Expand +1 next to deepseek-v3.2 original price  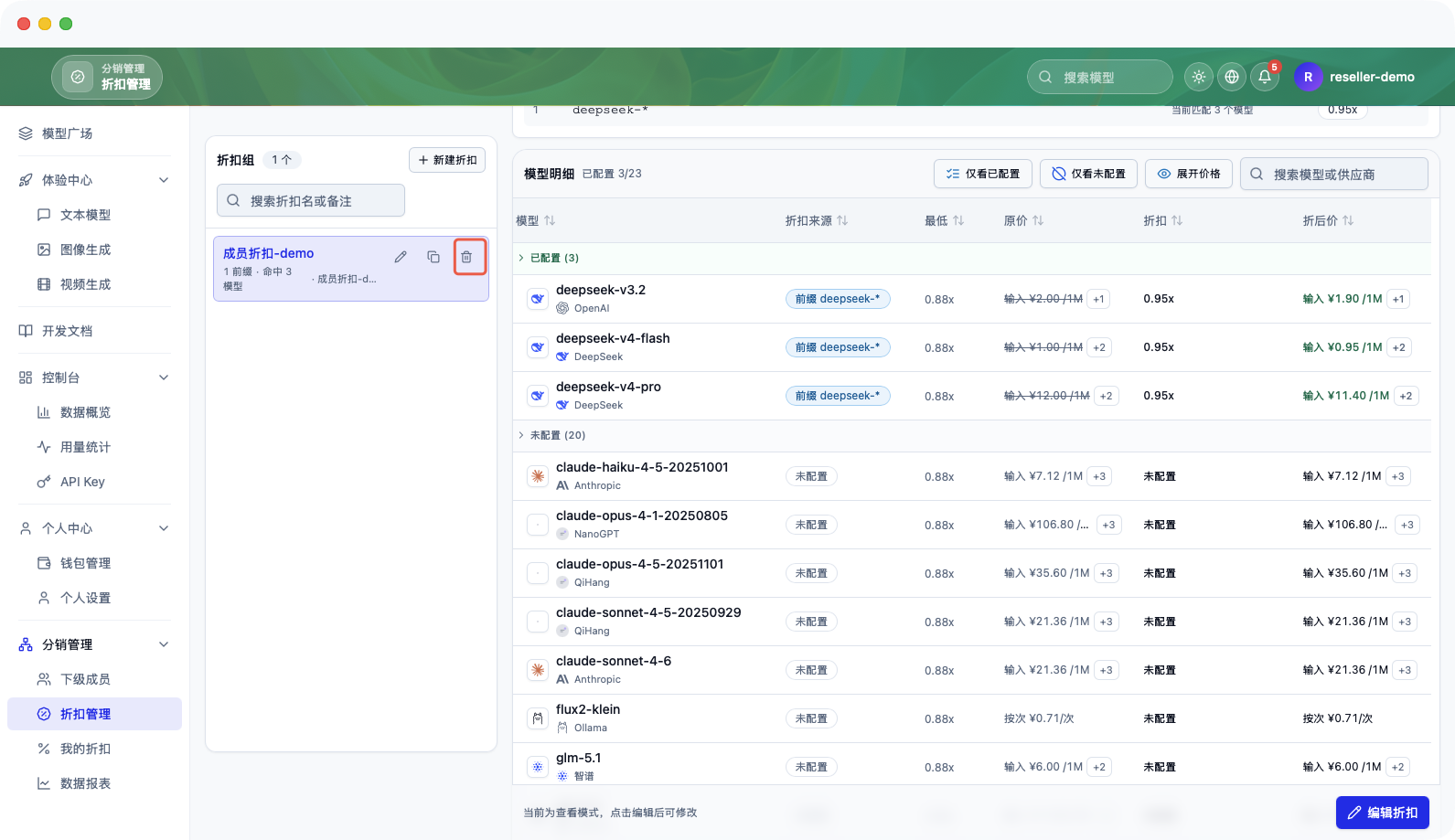pos(1098,299)
